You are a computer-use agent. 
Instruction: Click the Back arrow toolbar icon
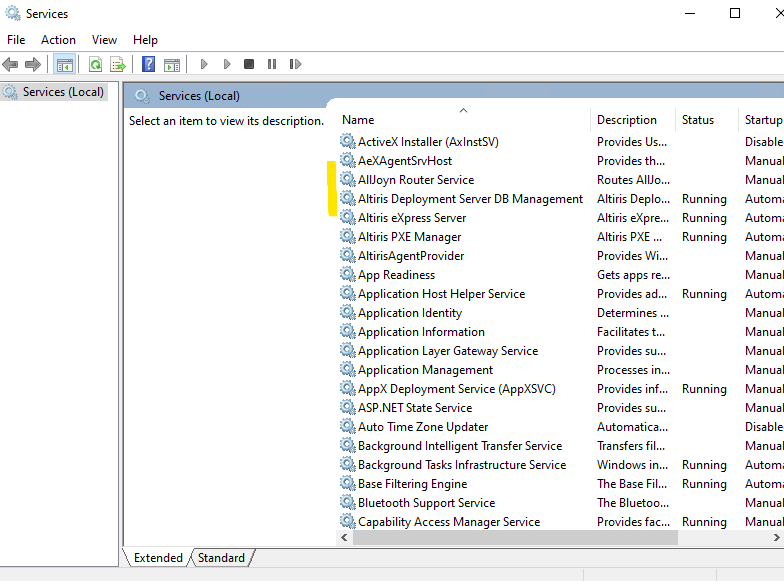point(10,64)
